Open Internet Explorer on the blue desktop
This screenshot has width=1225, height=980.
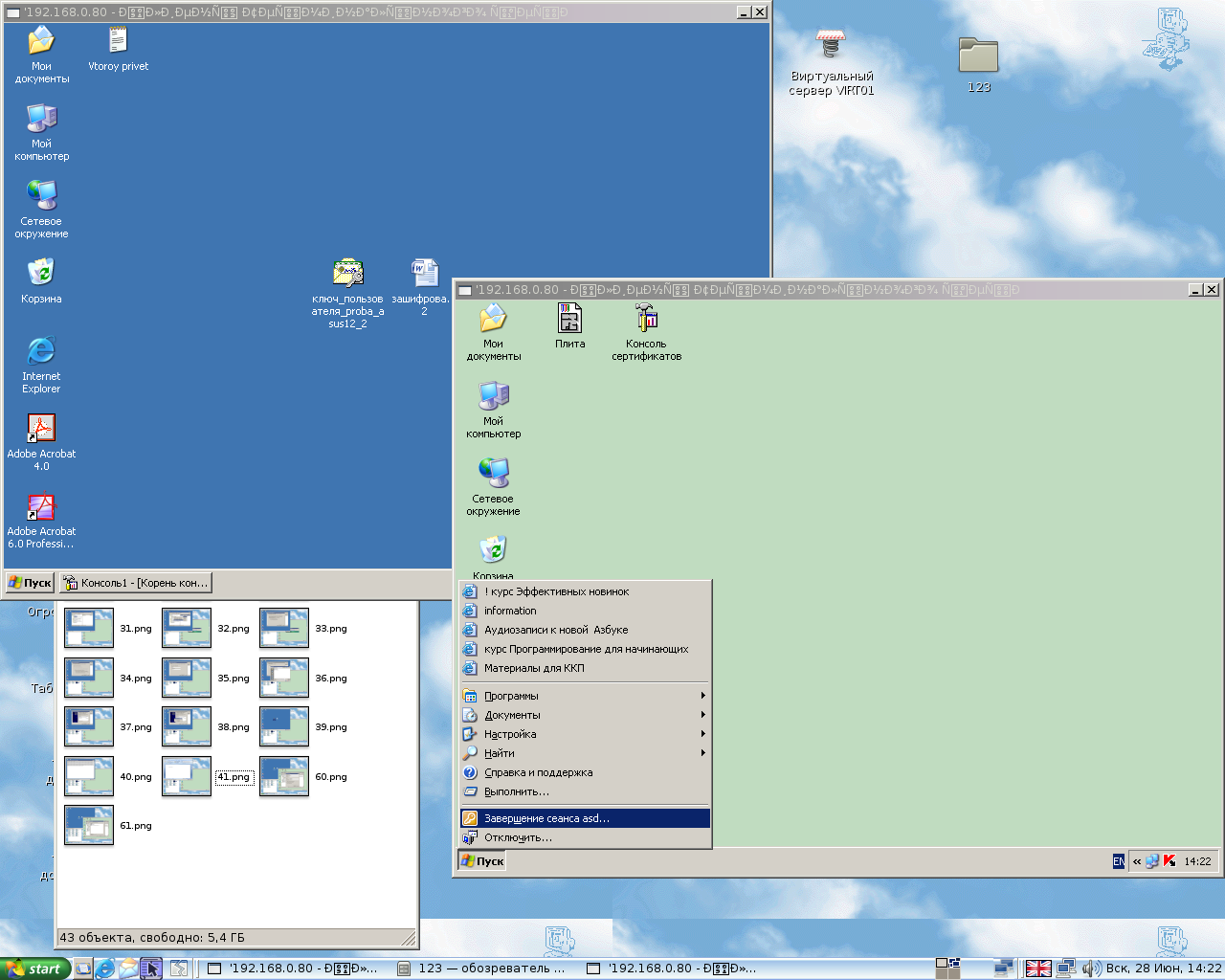(41, 351)
